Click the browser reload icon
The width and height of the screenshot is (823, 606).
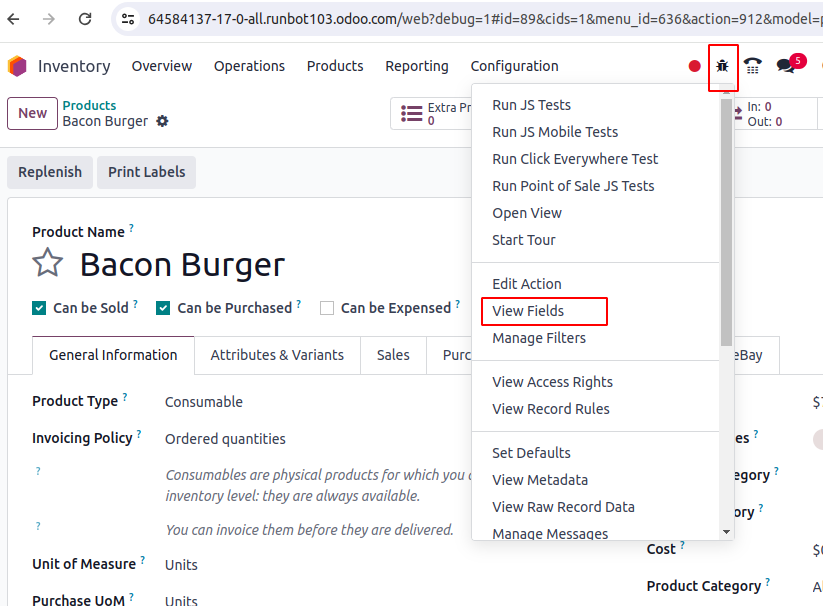[x=85, y=19]
